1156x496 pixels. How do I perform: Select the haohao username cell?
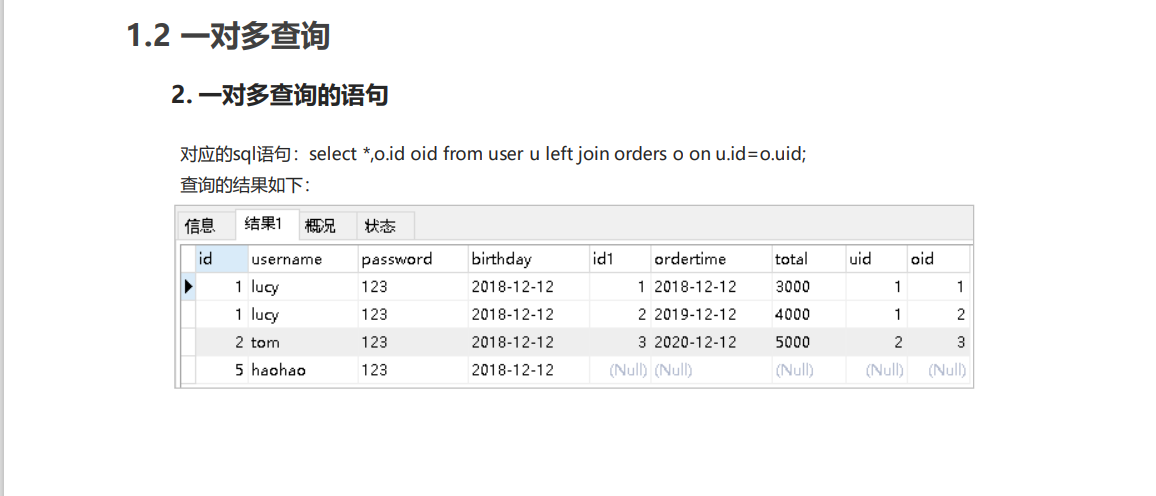click(278, 370)
